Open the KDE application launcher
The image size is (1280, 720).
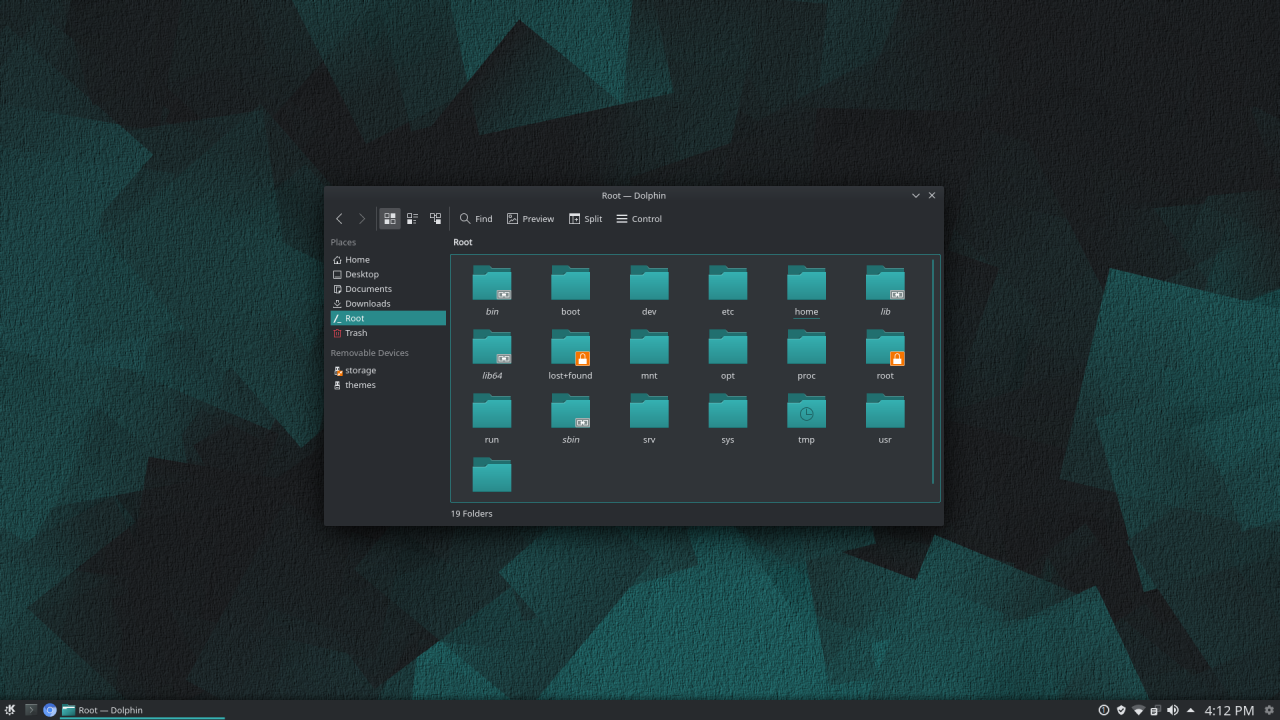tap(10, 710)
